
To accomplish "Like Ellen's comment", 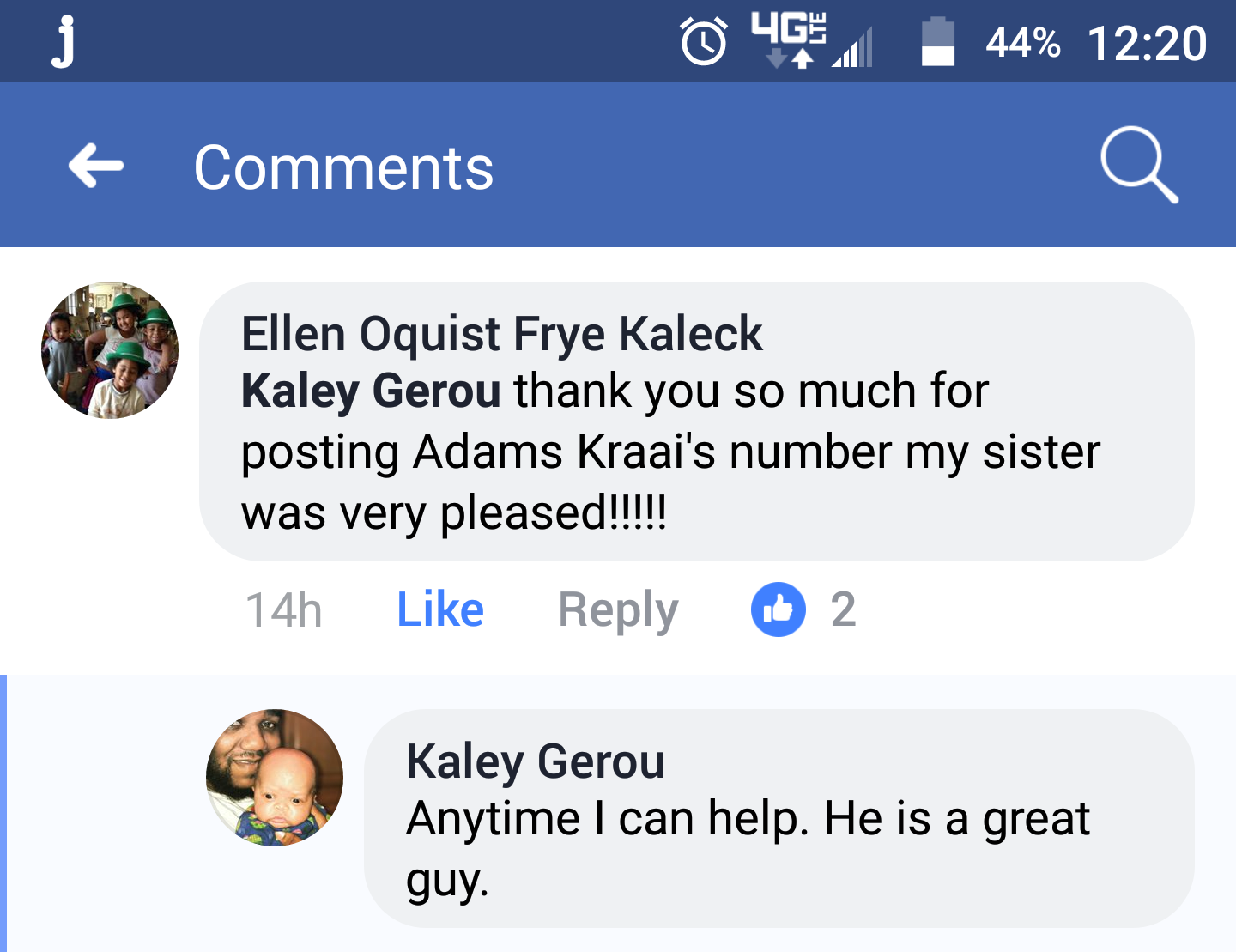I will [440, 609].
